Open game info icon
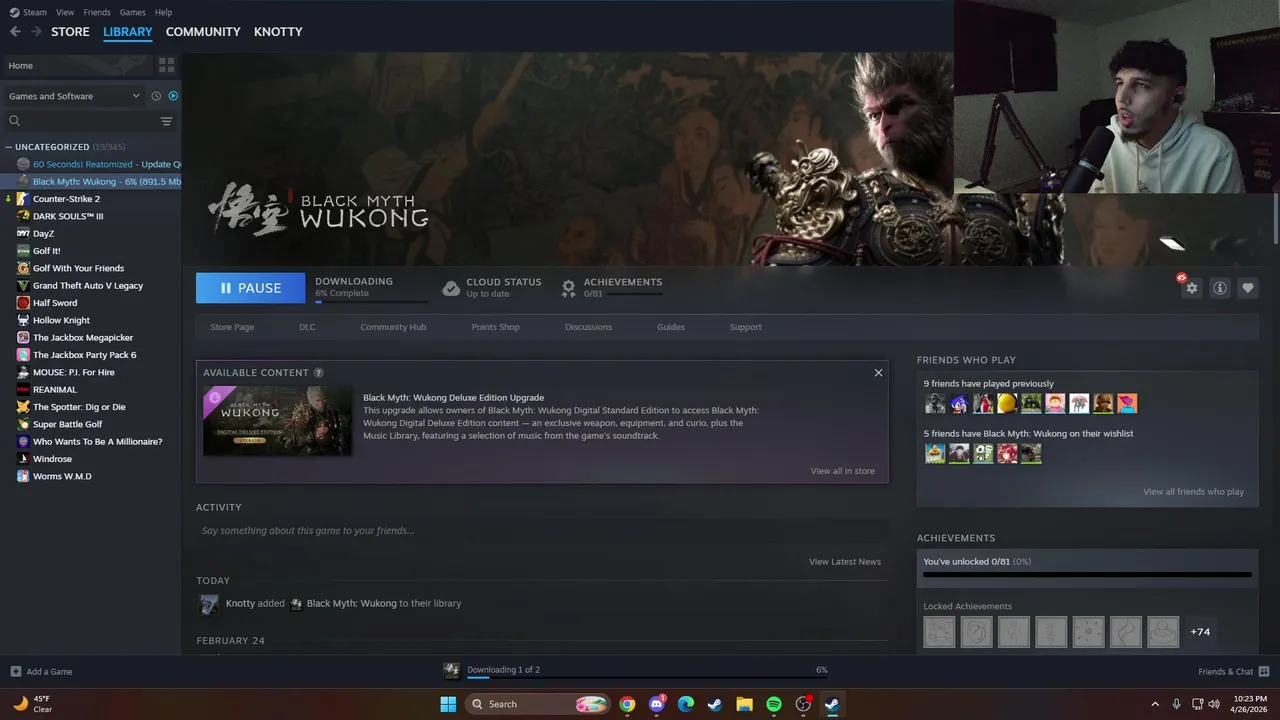Viewport: 1280px width, 720px height. click(1220, 288)
